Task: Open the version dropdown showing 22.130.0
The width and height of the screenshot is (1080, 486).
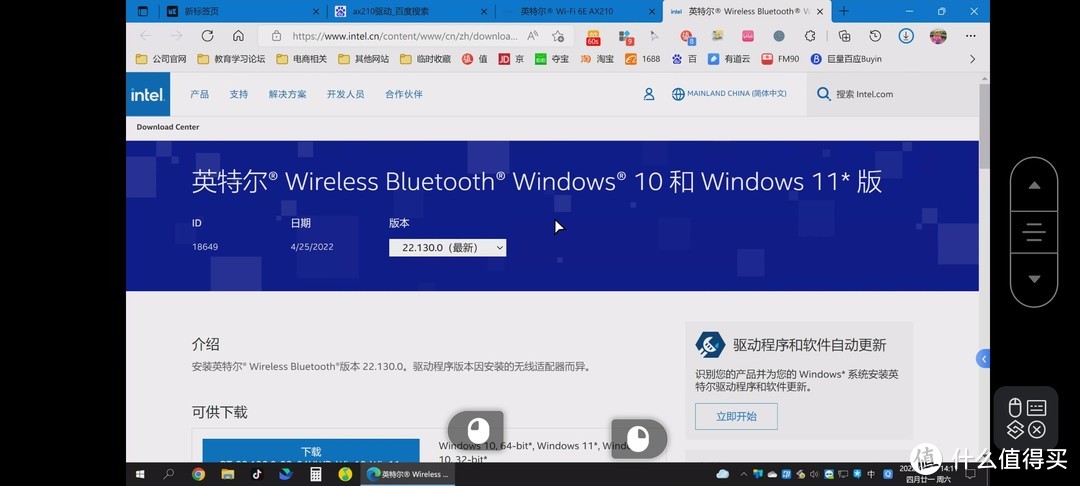Action: [x=448, y=248]
